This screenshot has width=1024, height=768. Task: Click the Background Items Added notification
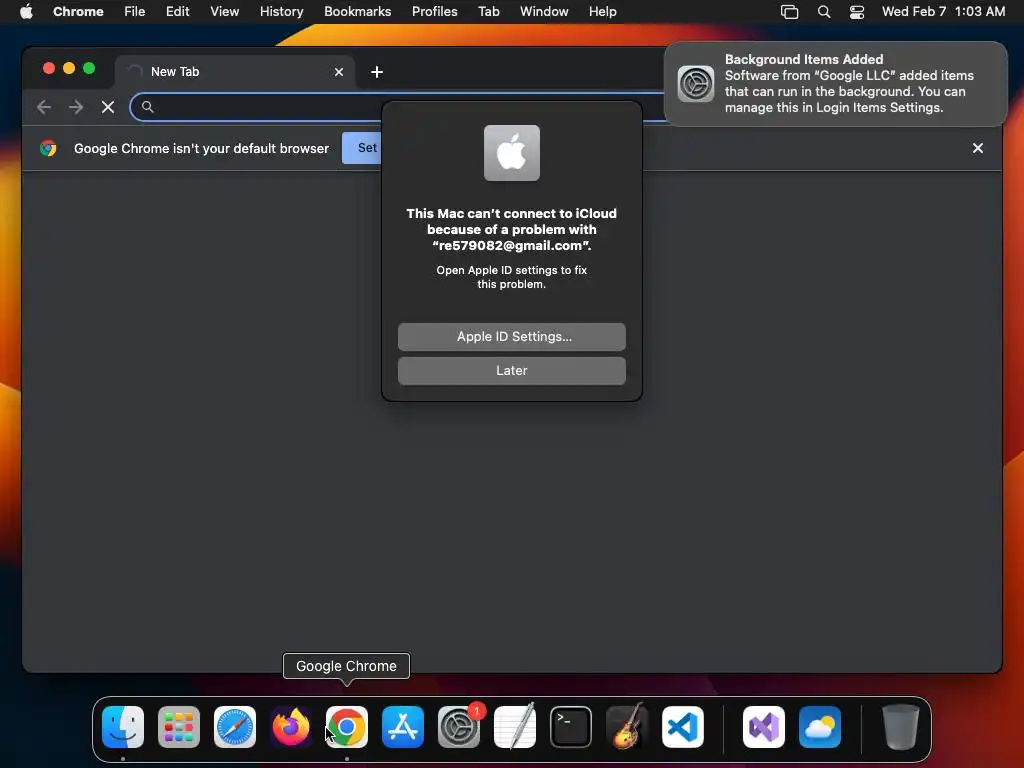coord(836,84)
